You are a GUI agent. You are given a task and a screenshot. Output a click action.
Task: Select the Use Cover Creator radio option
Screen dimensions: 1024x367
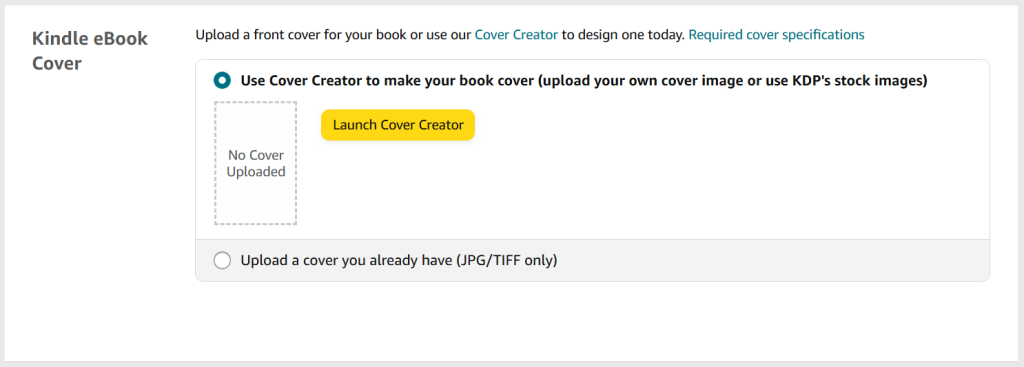point(223,81)
